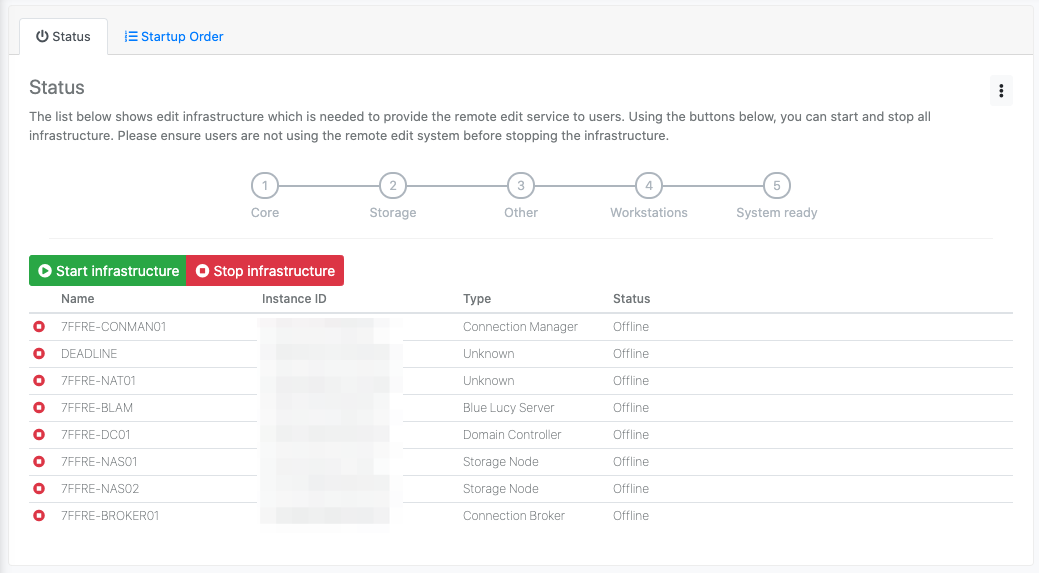Click step 2 Storage circle

tap(393, 186)
